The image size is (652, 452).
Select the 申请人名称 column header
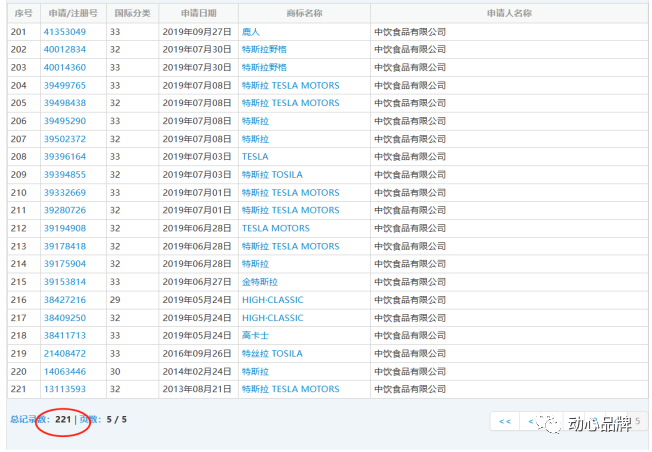(x=509, y=13)
